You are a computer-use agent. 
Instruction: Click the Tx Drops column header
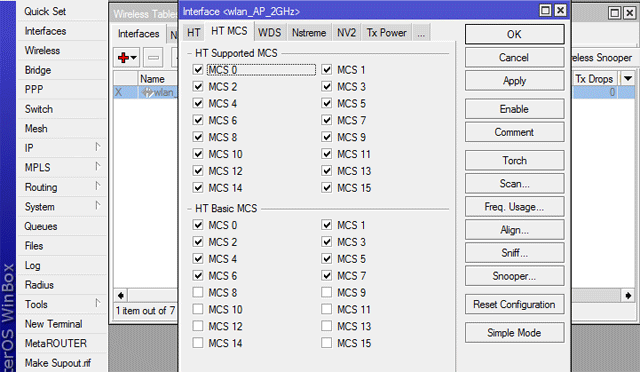click(595, 78)
